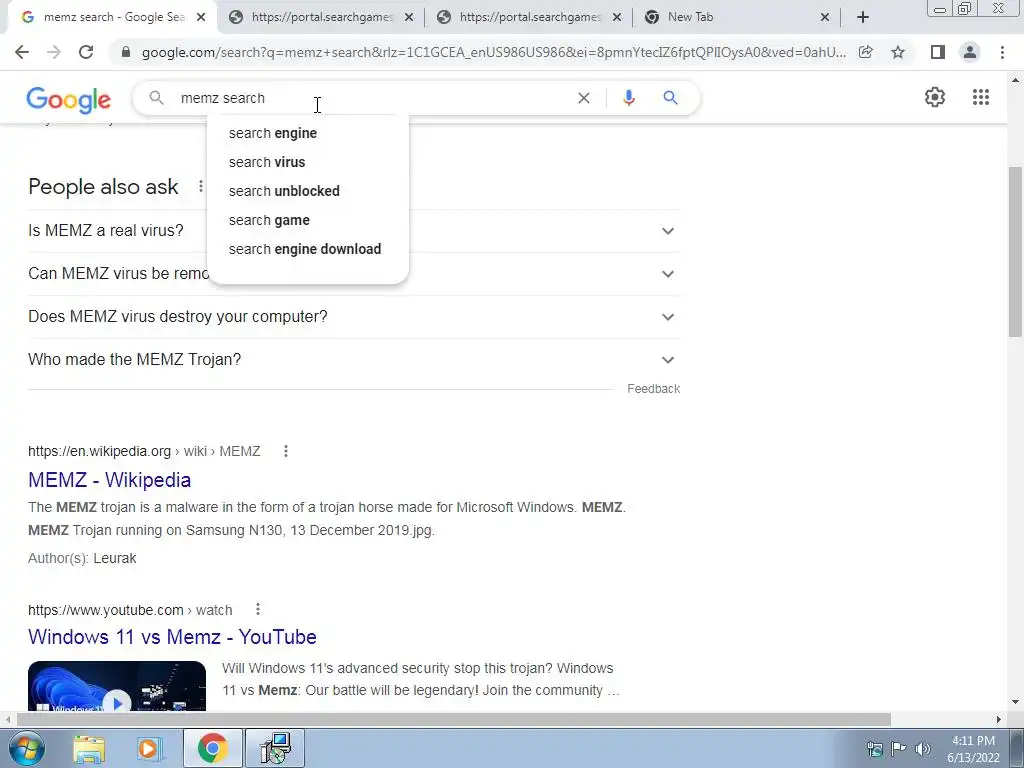Open People also ask options menu

pos(200,187)
